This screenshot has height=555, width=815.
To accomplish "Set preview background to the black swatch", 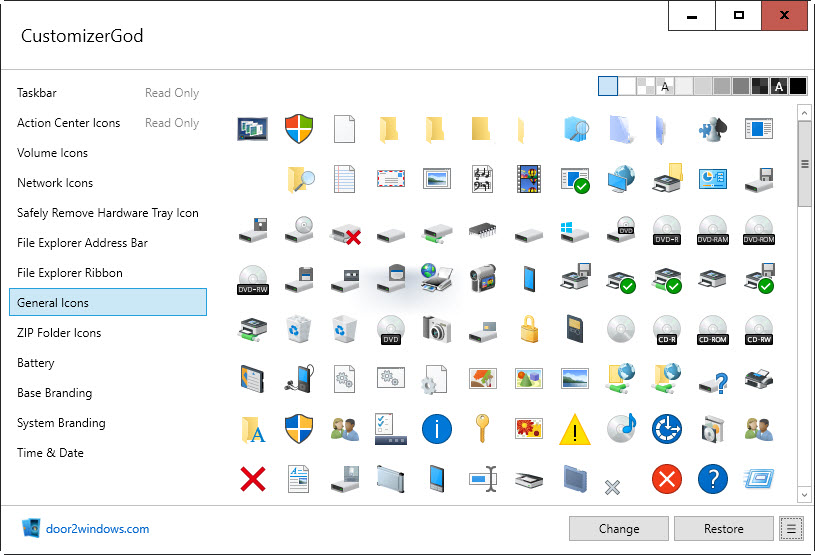I will (x=797, y=86).
